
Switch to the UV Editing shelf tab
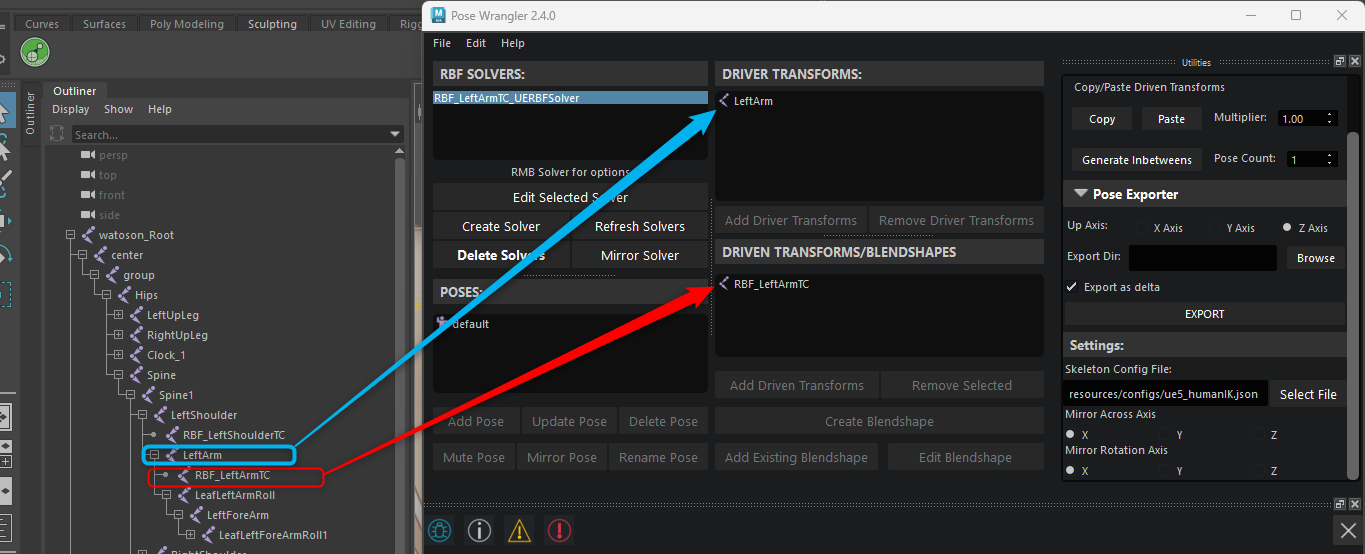349,24
